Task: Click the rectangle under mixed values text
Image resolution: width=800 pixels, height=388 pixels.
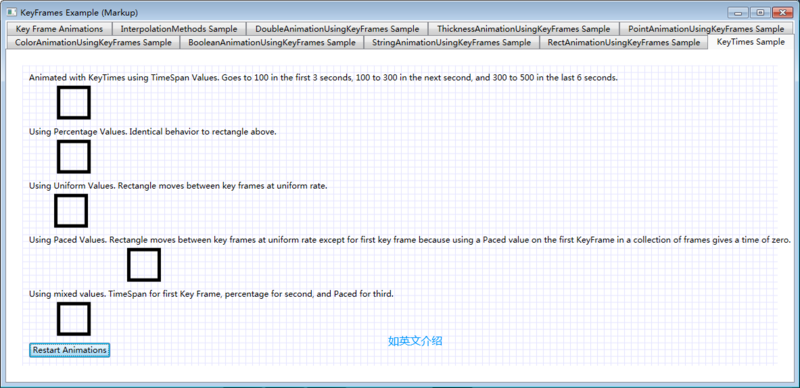Action: (x=74, y=319)
